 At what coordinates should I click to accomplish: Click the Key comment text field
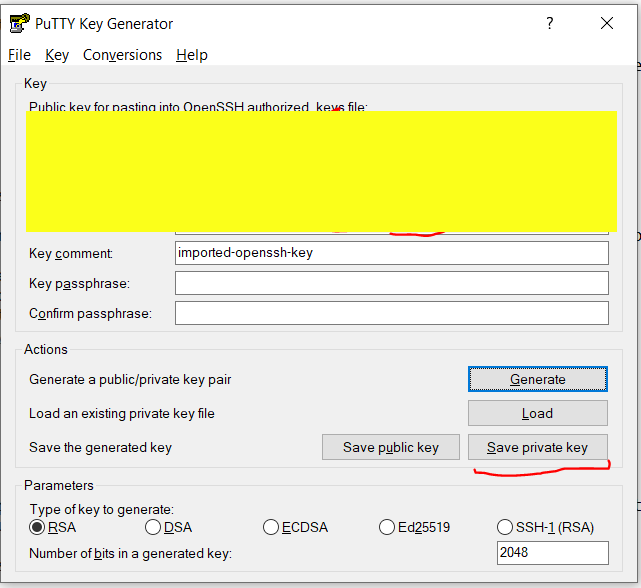click(391, 252)
